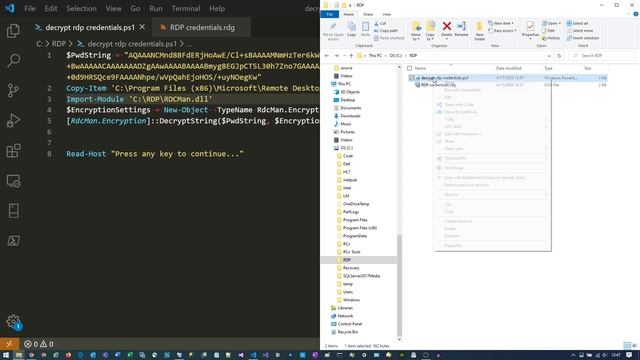Select the Program Files (x86) folder in tree

(x=359, y=228)
